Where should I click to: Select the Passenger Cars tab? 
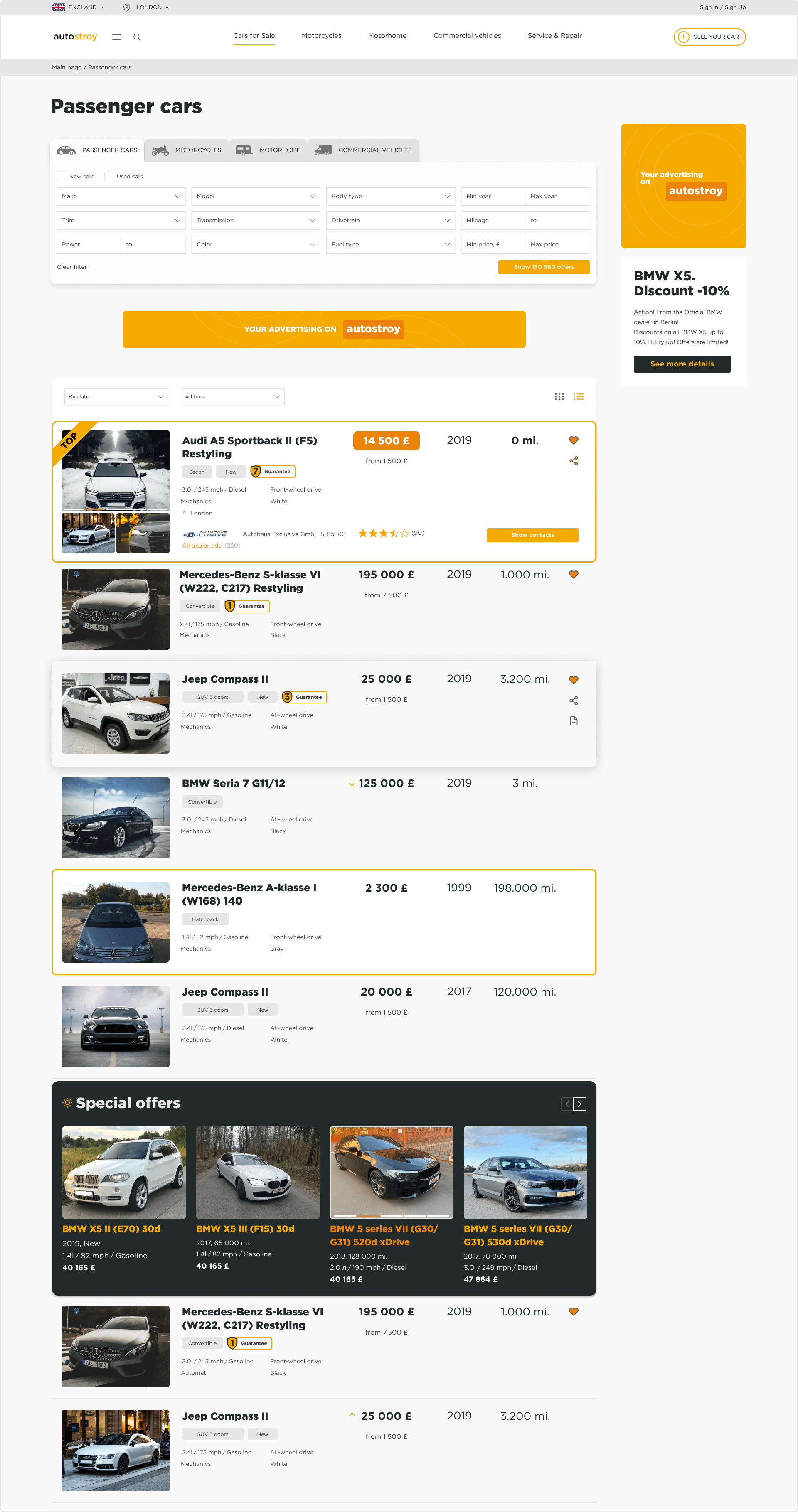coord(98,150)
